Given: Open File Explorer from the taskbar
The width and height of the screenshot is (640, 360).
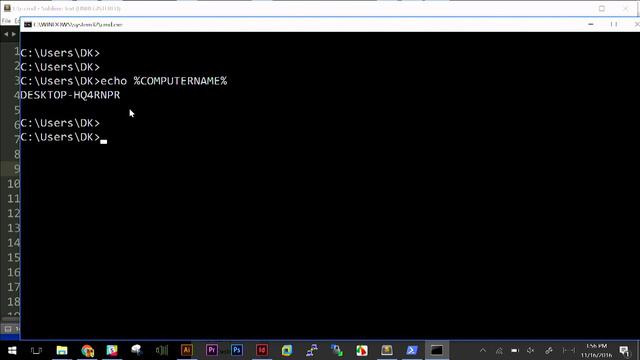Looking at the screenshot, I should tap(62, 350).
